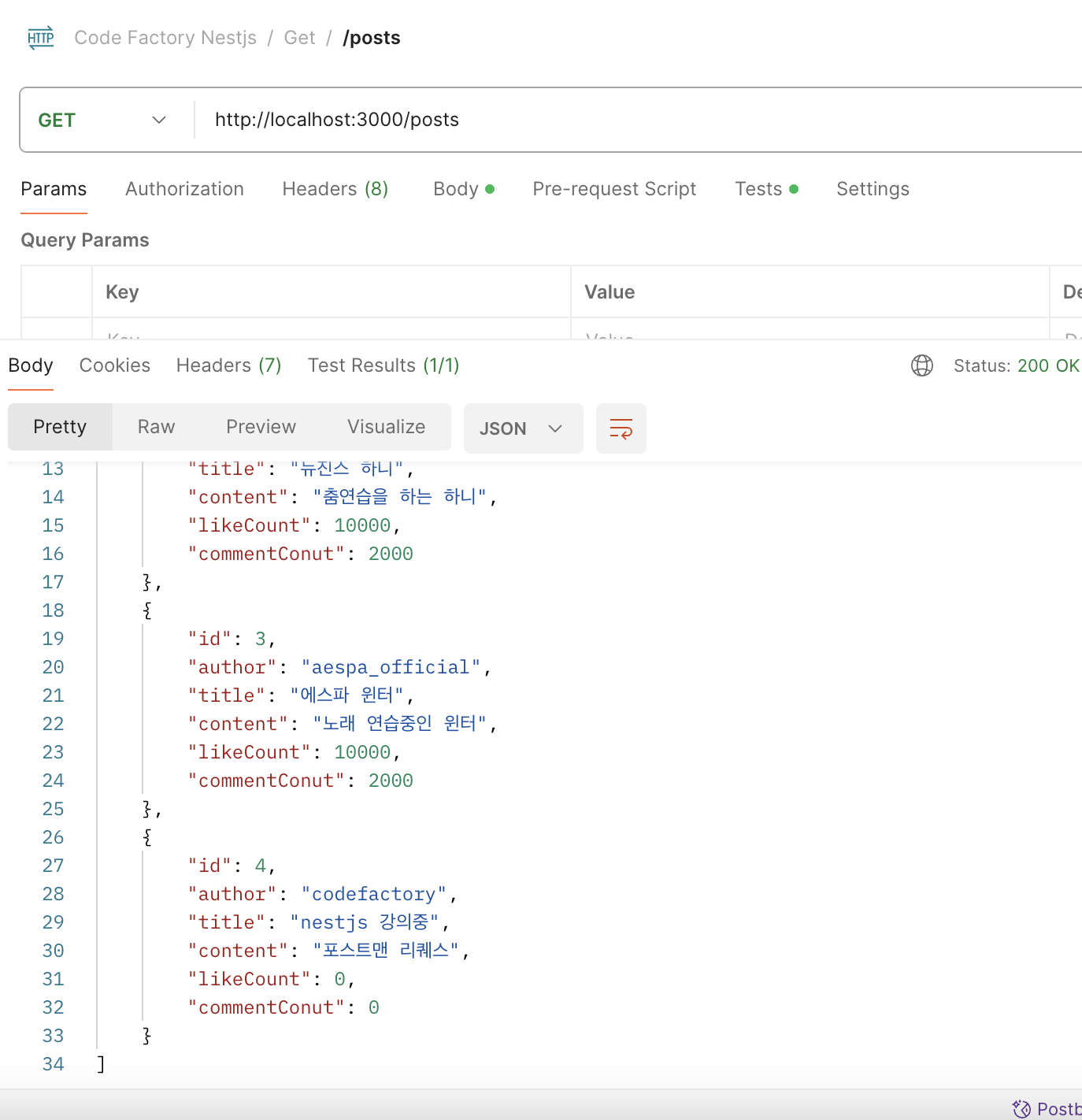Click the Query Params heading
The width and height of the screenshot is (1082, 1120).
pos(85,240)
